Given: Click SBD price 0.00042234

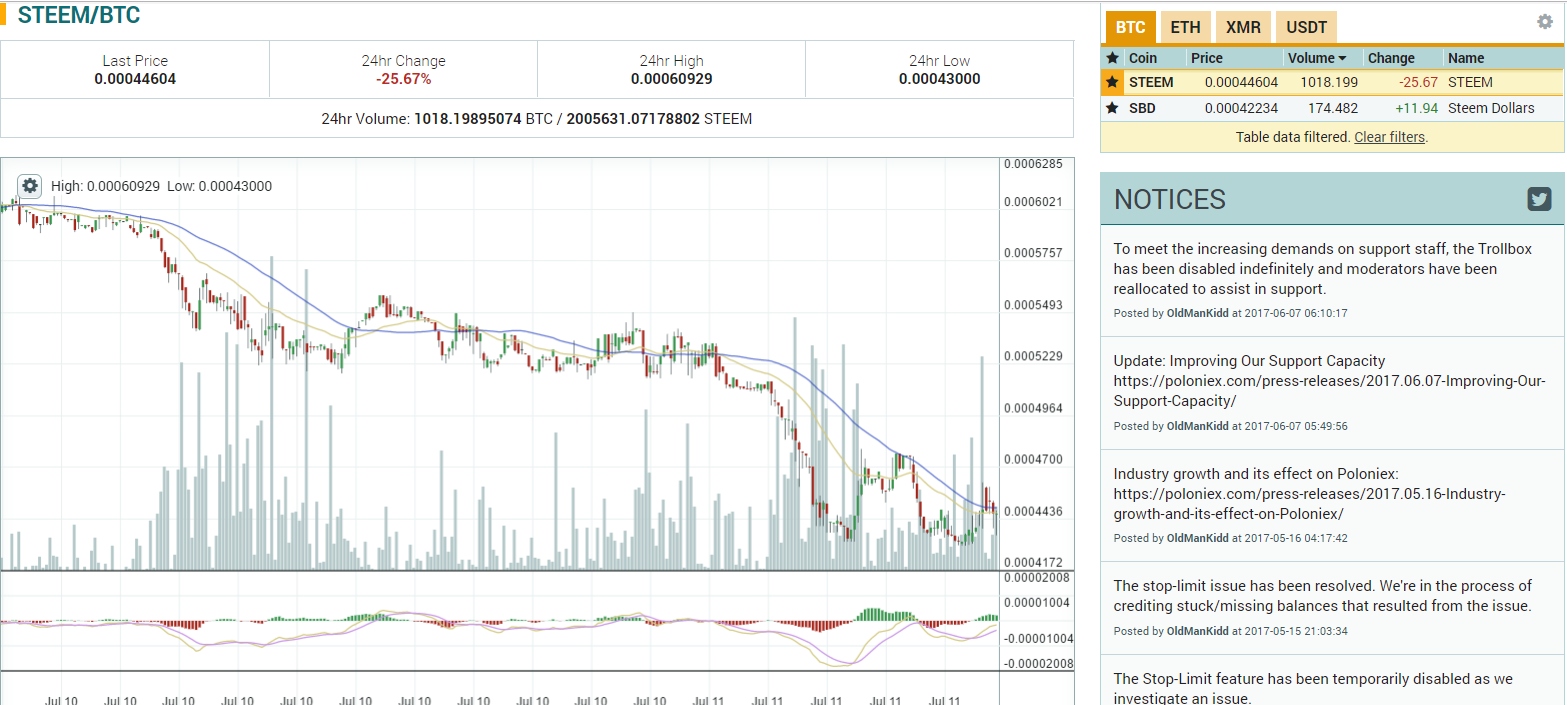Looking at the screenshot, I should [1241, 108].
